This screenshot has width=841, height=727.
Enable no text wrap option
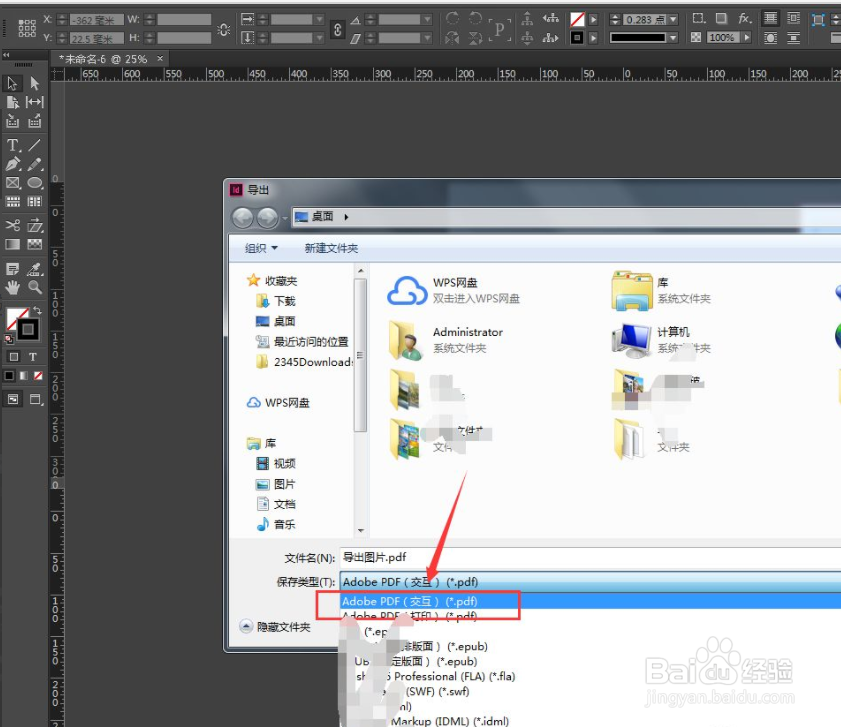(x=770, y=19)
